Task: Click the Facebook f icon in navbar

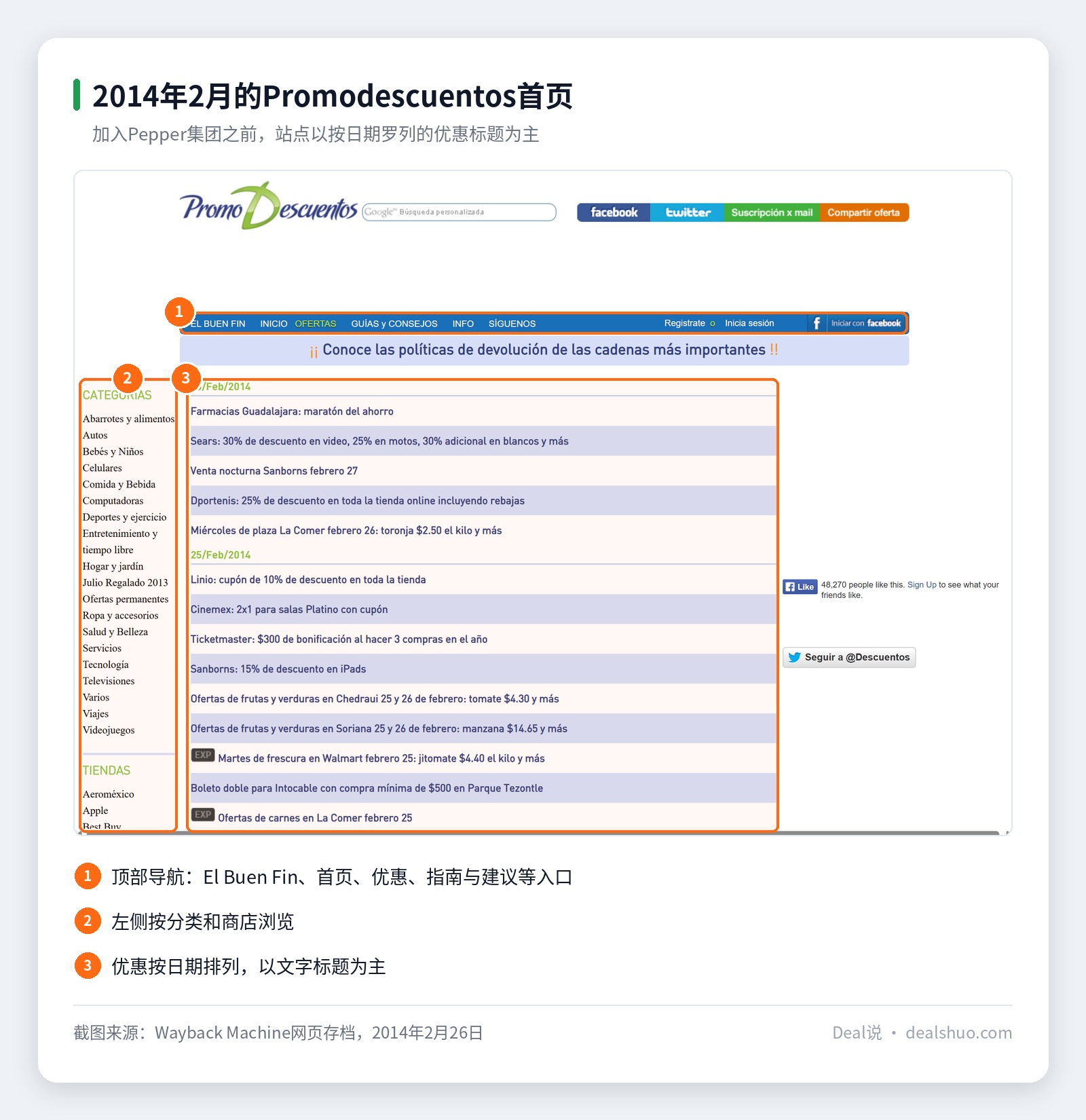Action: coord(817,323)
